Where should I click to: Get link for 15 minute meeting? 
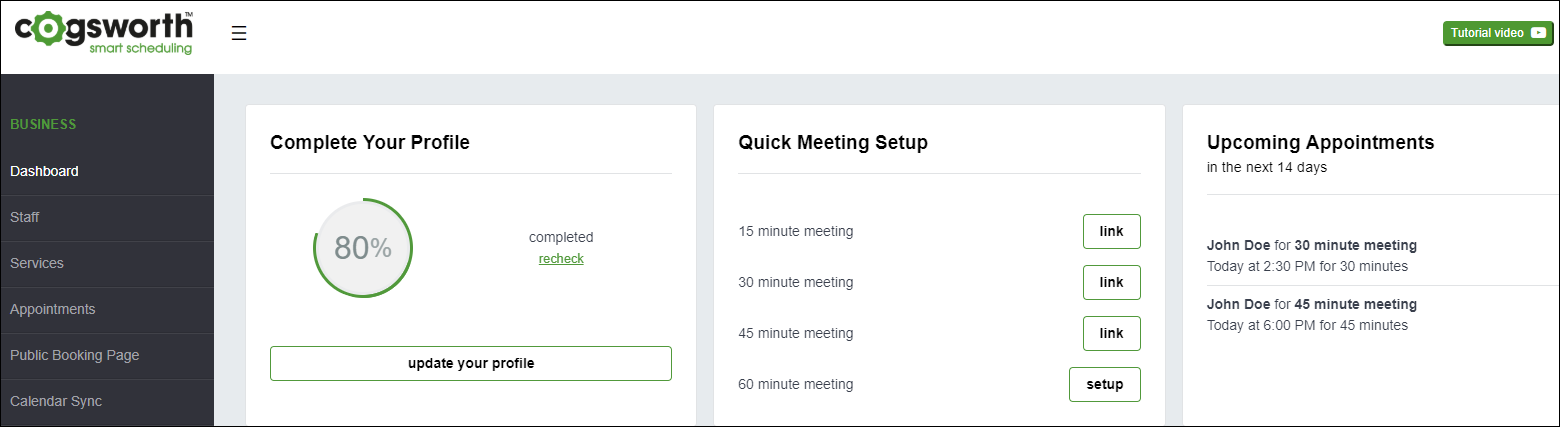(1111, 231)
